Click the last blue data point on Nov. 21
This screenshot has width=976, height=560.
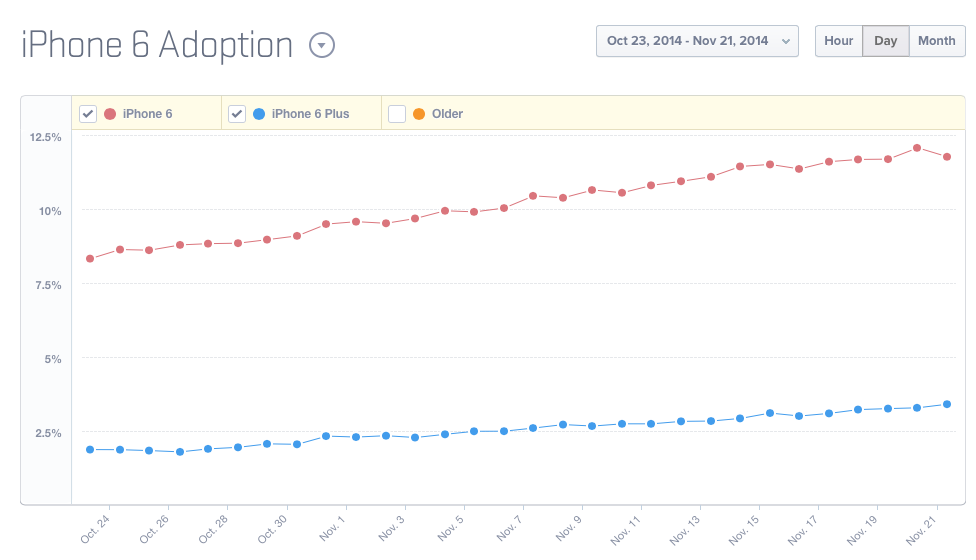tap(946, 404)
